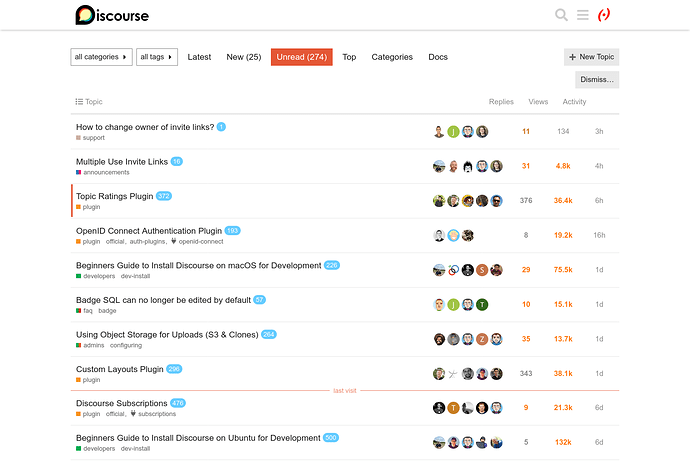Open Using Object Storage for Uploads topic

167,335
